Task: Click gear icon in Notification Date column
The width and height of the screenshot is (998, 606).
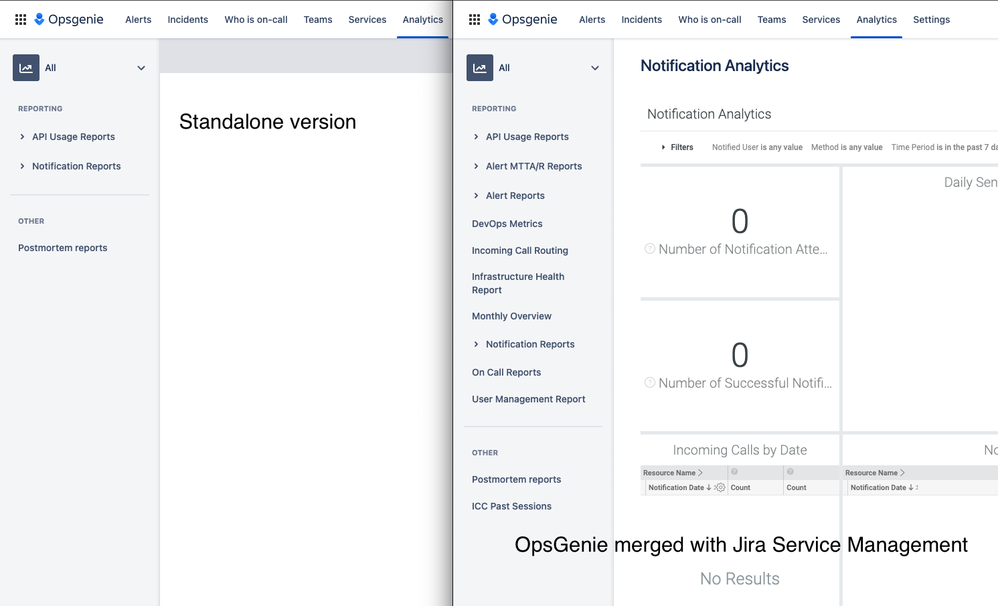Action: click(720, 488)
